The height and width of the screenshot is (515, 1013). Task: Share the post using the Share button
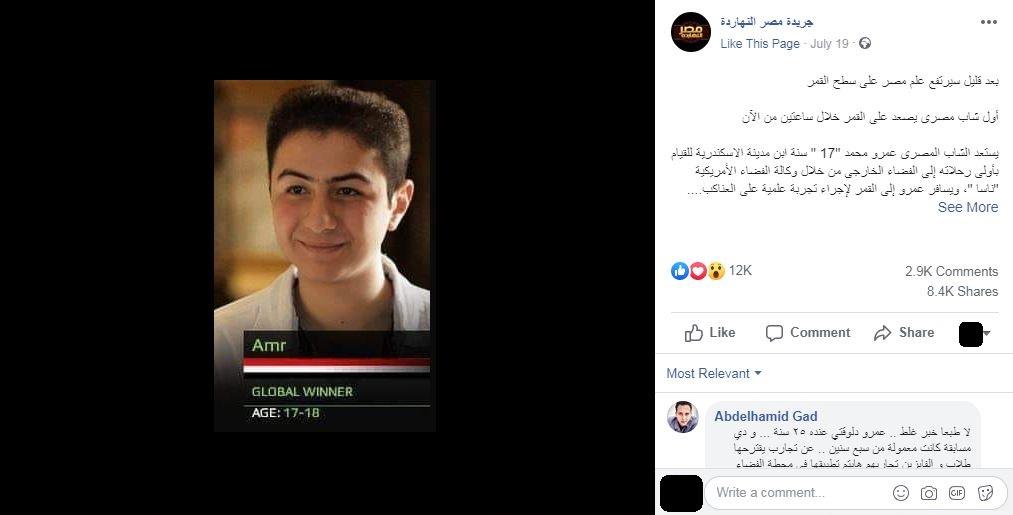tap(904, 333)
